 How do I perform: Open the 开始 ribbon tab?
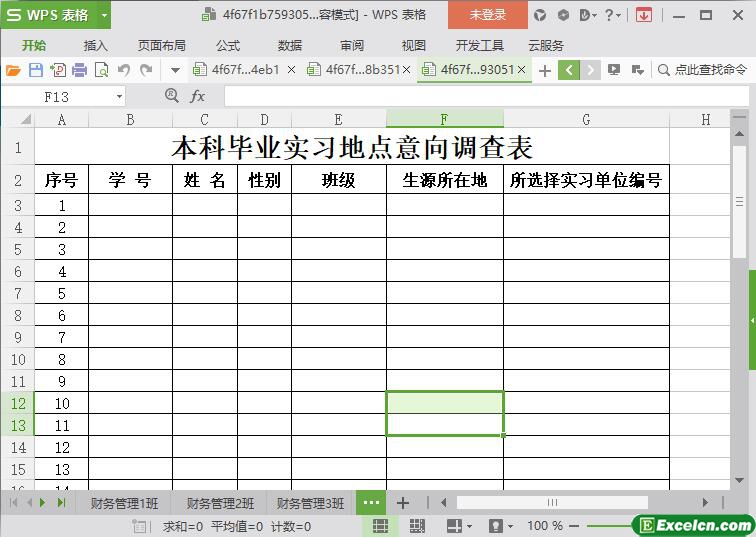[x=34, y=46]
